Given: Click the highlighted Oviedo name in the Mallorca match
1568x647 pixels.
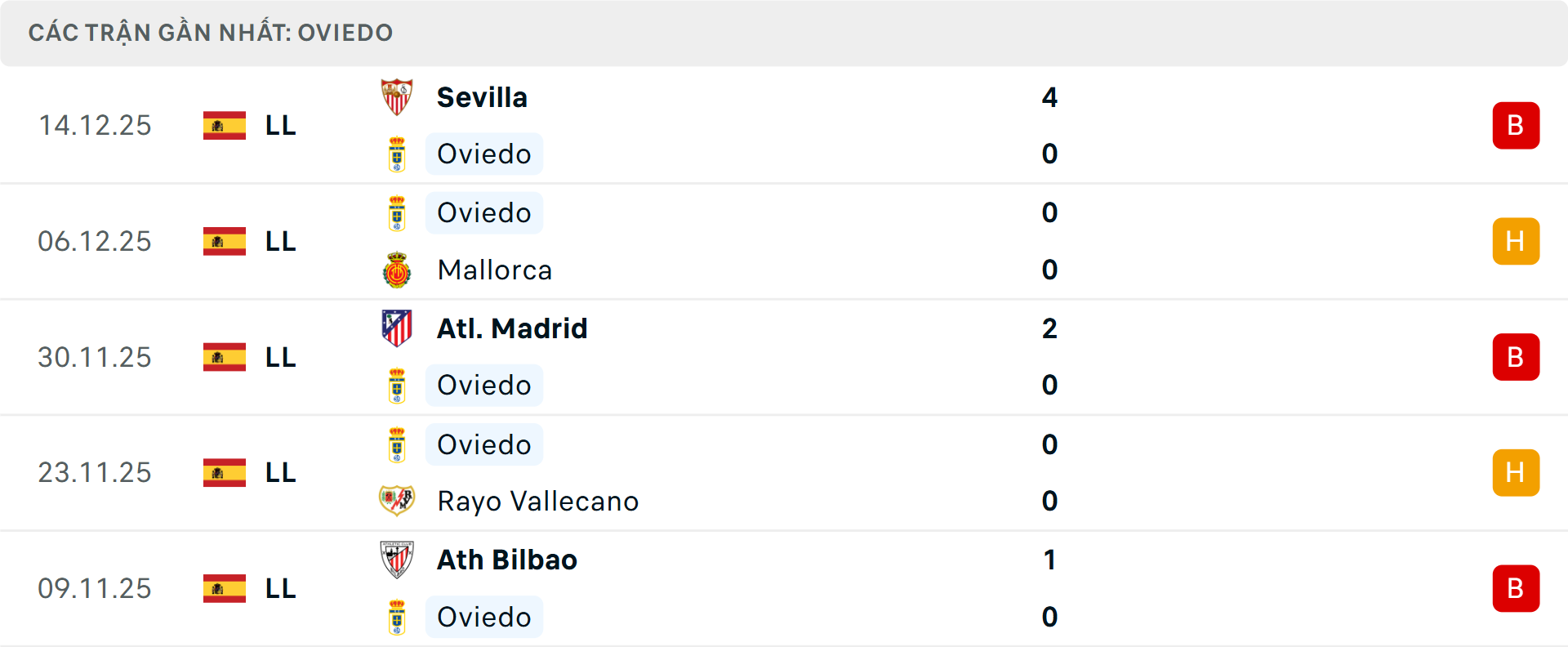Looking at the screenshot, I should tap(483, 212).
